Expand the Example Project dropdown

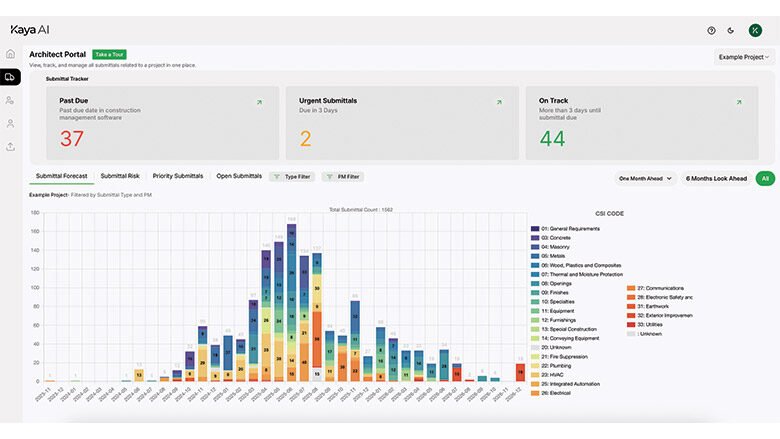[744, 57]
